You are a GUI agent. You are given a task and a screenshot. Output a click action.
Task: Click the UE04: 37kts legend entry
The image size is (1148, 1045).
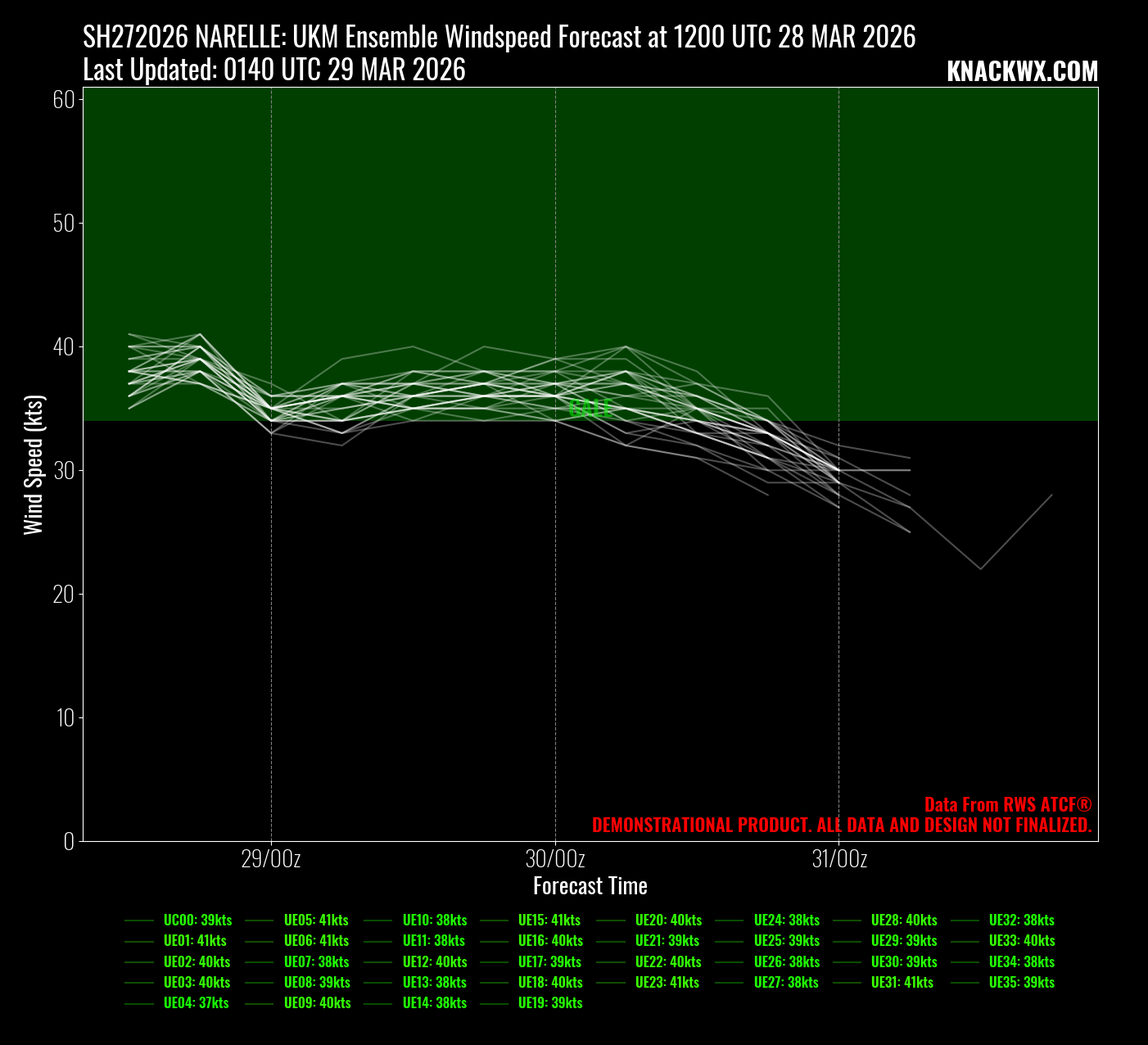[196, 1003]
